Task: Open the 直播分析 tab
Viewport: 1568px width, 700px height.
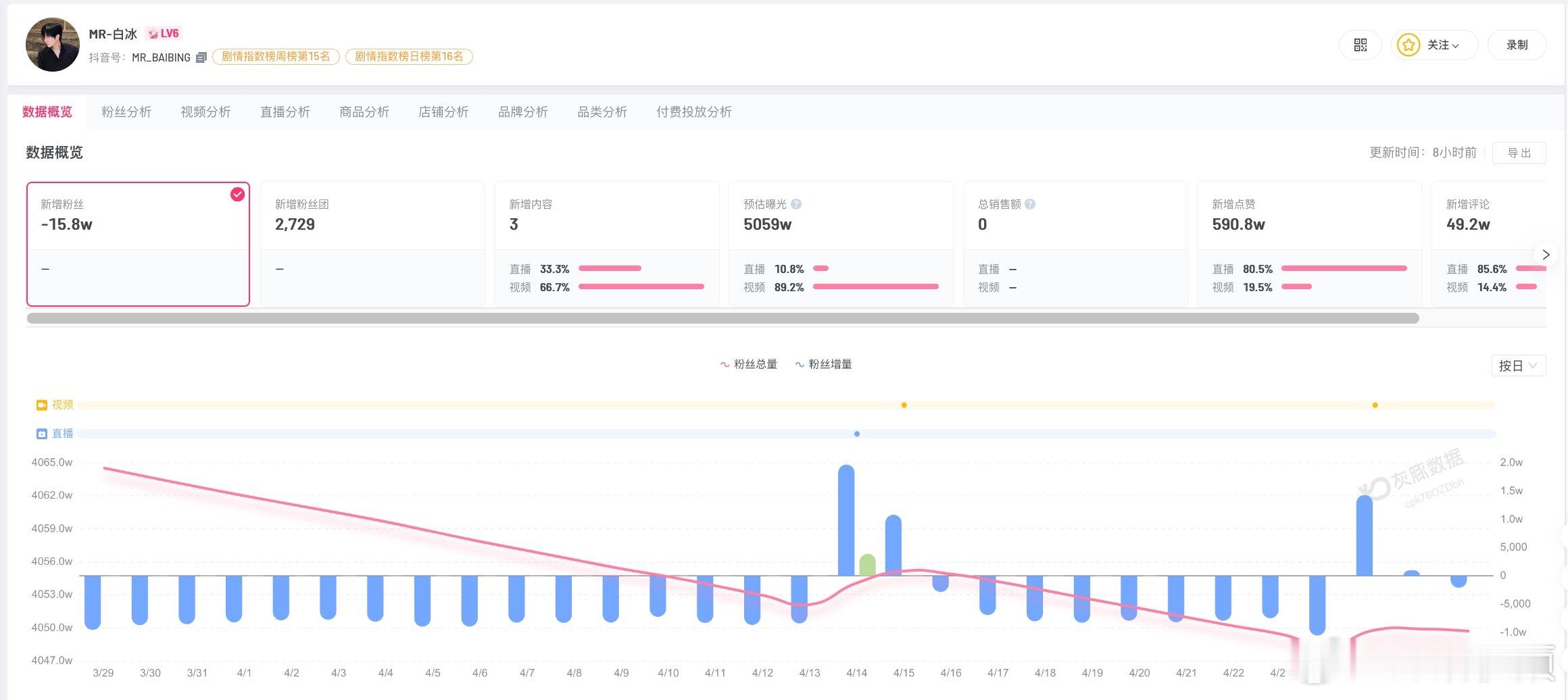Action: click(x=285, y=112)
